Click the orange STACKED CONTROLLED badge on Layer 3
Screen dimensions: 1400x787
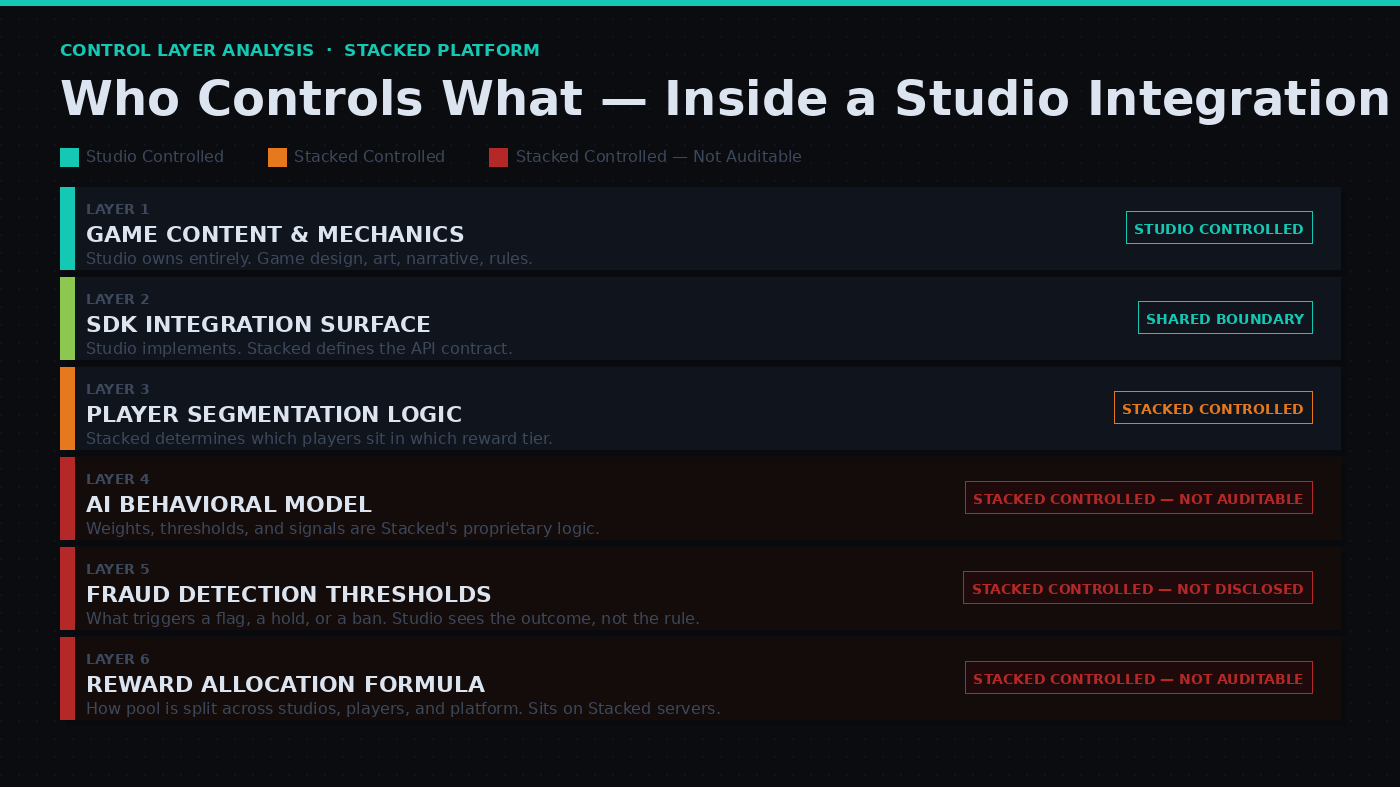click(x=1213, y=408)
